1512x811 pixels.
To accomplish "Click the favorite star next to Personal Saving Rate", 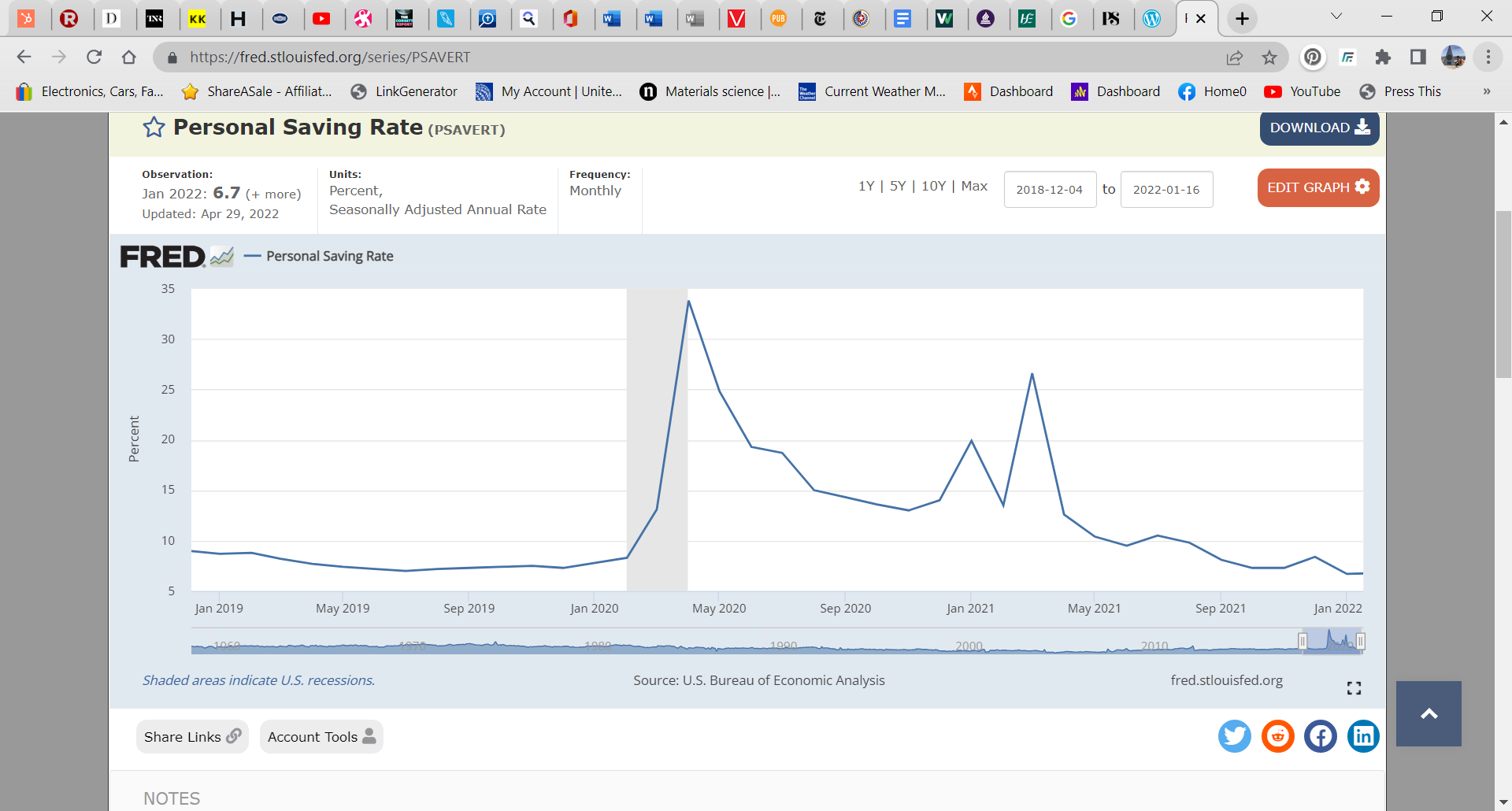I will (154, 128).
